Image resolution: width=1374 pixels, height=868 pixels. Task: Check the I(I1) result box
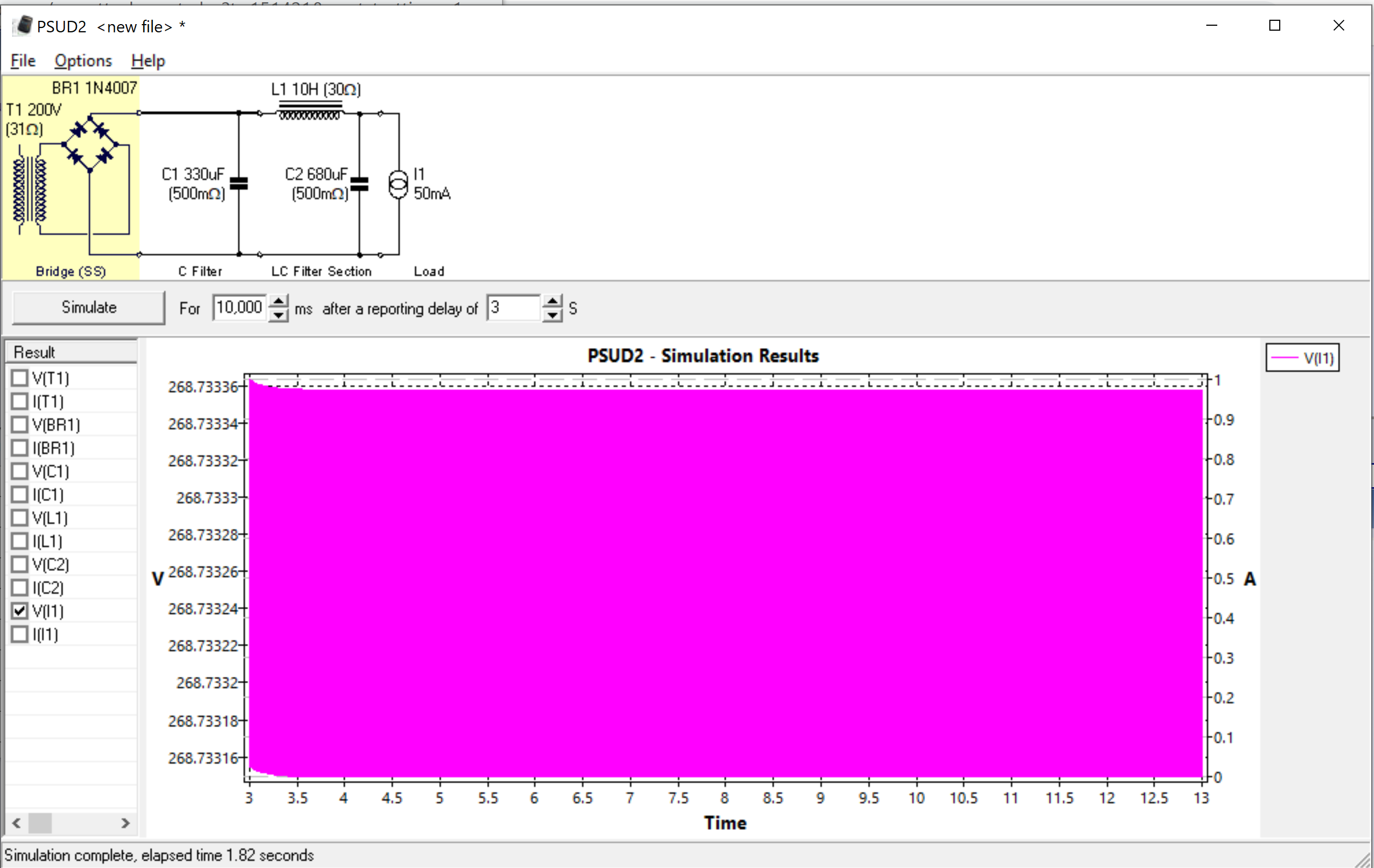coord(20,634)
